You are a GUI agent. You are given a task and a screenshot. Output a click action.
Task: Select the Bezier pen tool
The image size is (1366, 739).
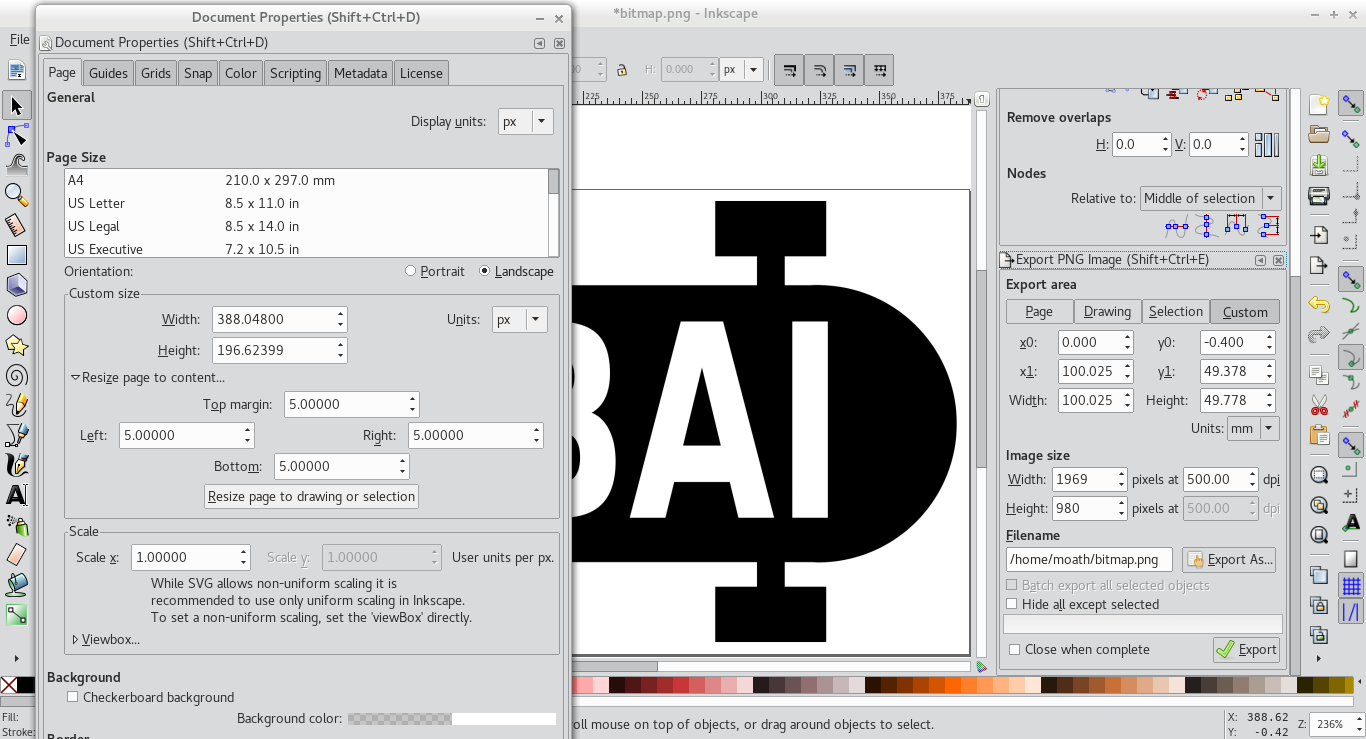point(16,435)
